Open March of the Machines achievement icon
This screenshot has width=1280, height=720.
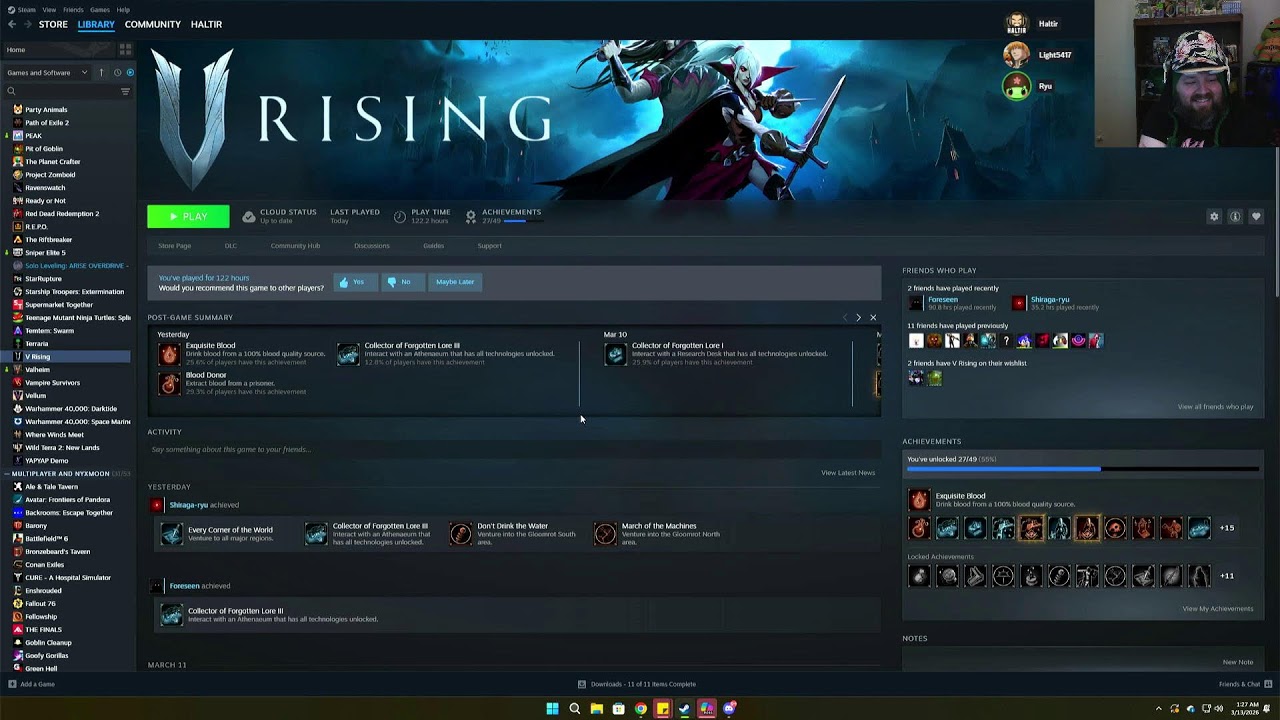point(605,534)
